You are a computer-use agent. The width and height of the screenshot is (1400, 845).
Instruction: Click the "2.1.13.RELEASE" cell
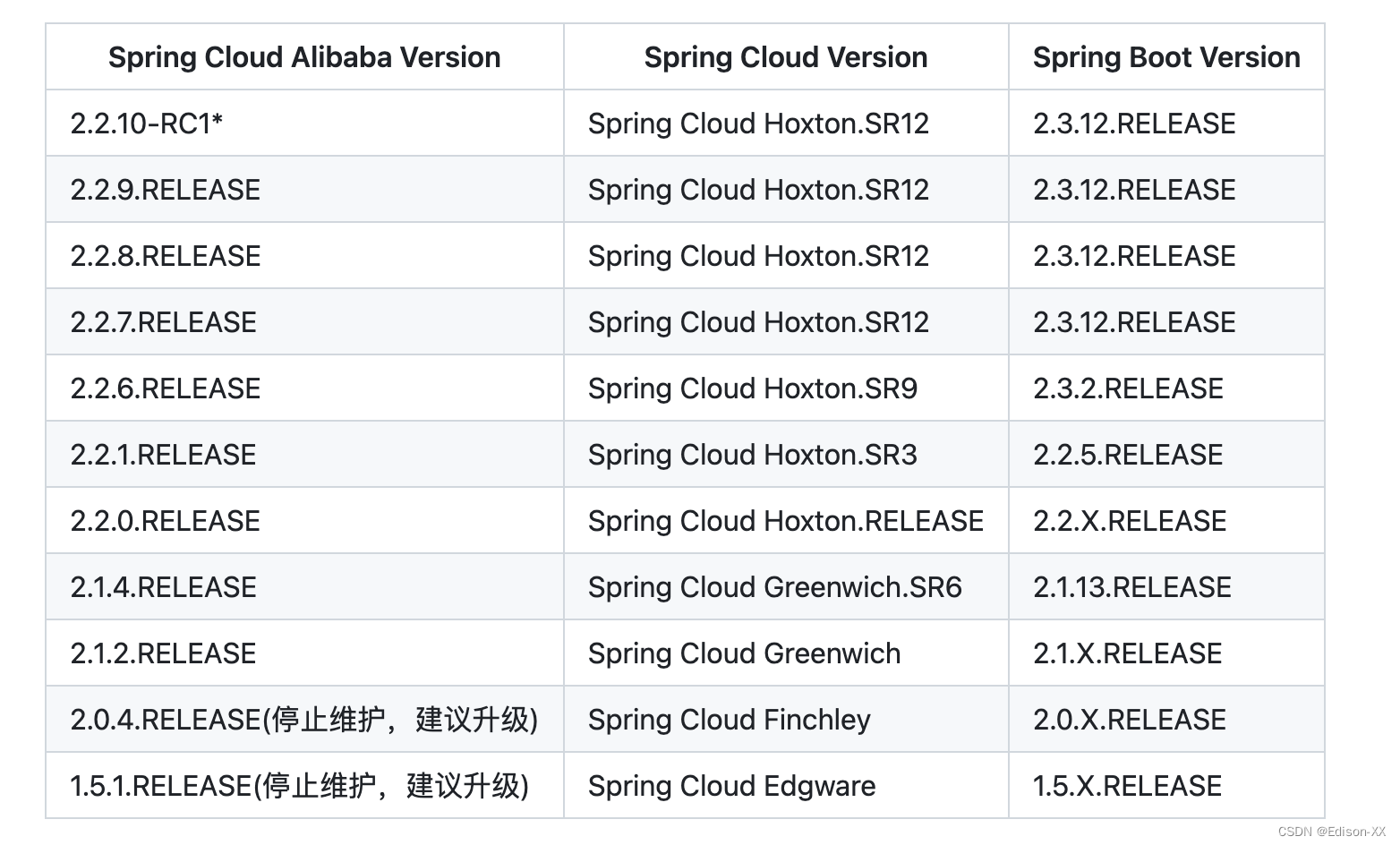tap(1166, 587)
